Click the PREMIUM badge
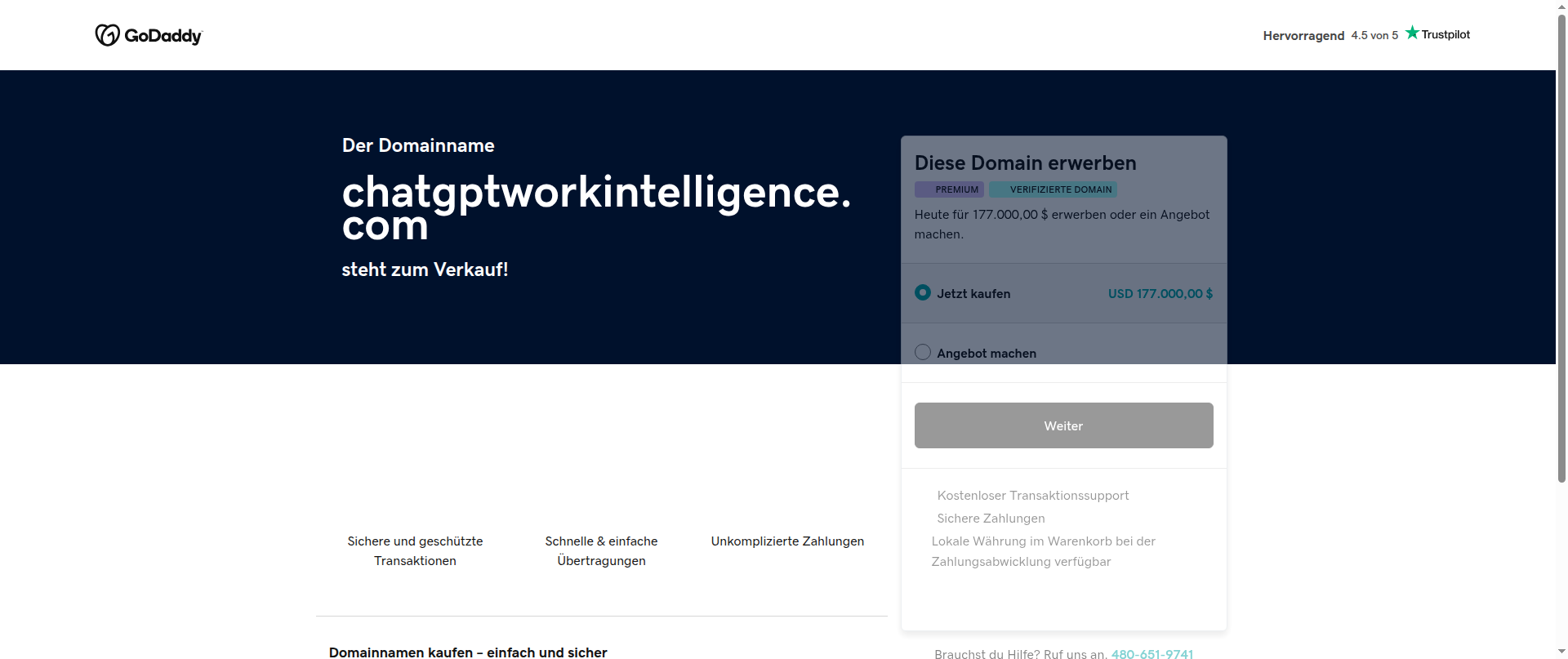1568x659 pixels. 948,189
